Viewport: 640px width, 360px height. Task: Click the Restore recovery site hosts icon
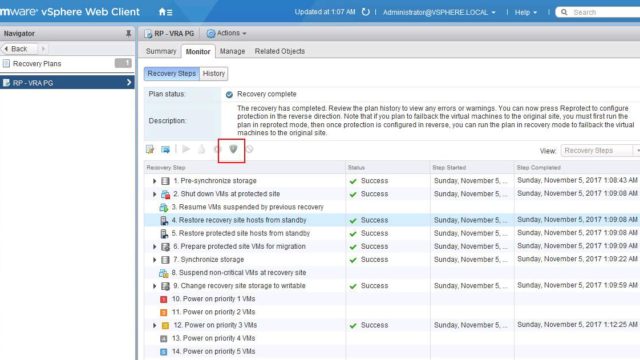tap(164, 220)
